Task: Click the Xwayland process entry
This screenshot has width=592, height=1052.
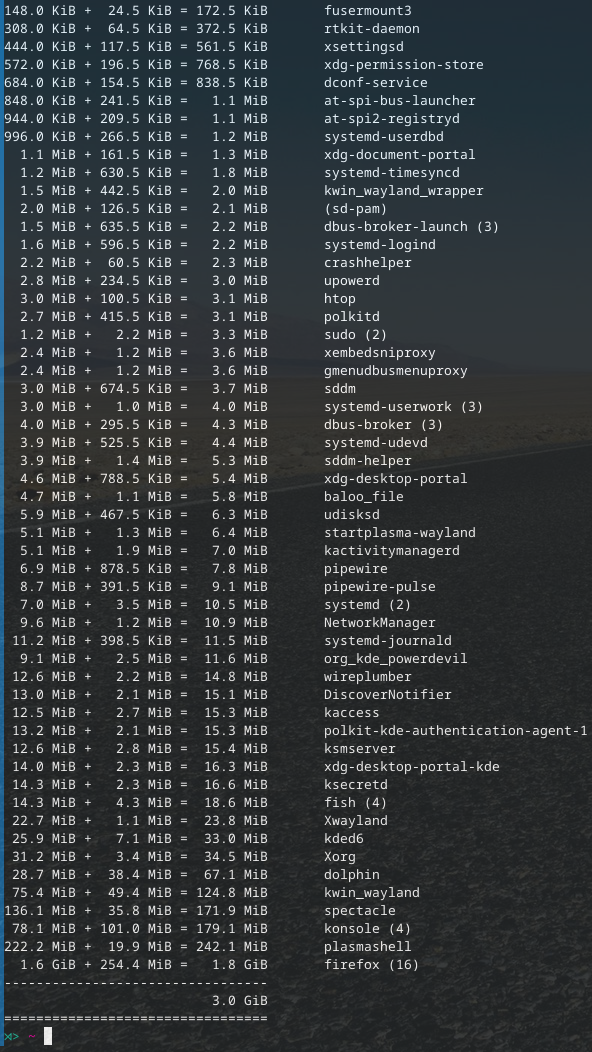Action: tap(356, 821)
